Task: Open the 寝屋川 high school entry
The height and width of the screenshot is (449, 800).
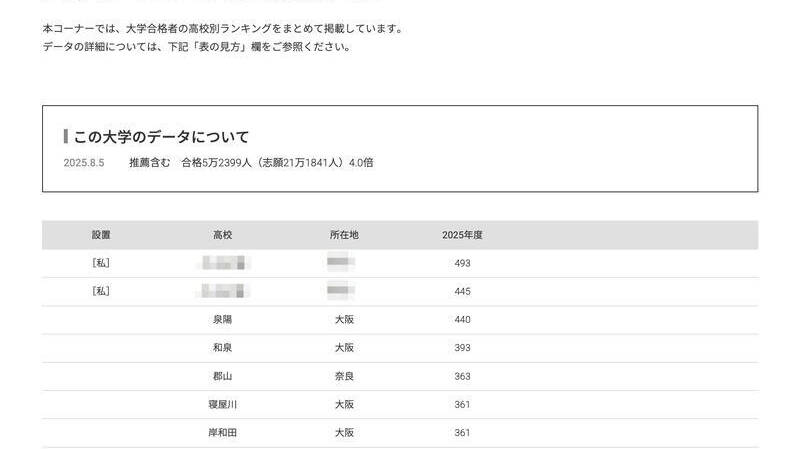Action: pyautogui.click(x=222, y=405)
